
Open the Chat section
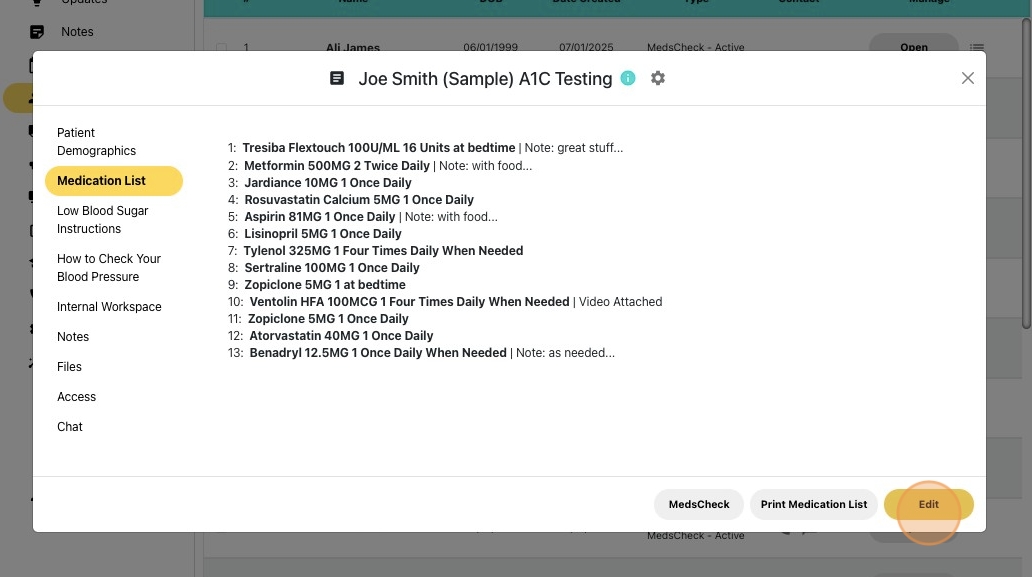70,427
